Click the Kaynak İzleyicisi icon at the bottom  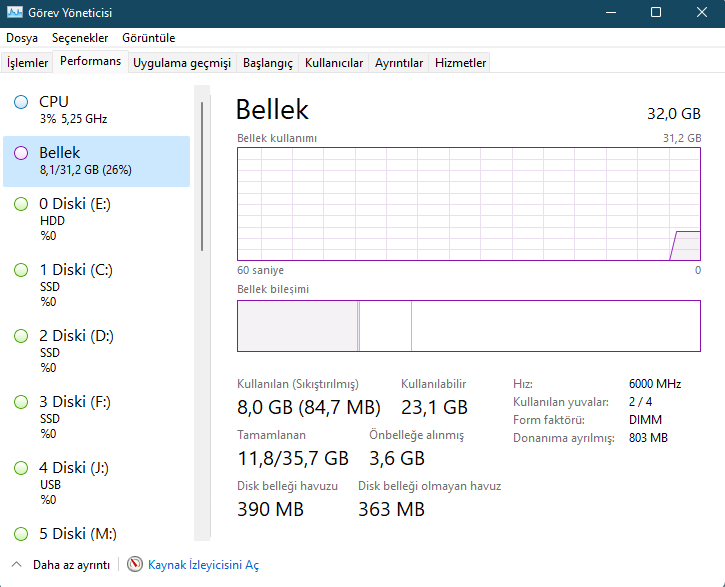pyautogui.click(x=135, y=565)
